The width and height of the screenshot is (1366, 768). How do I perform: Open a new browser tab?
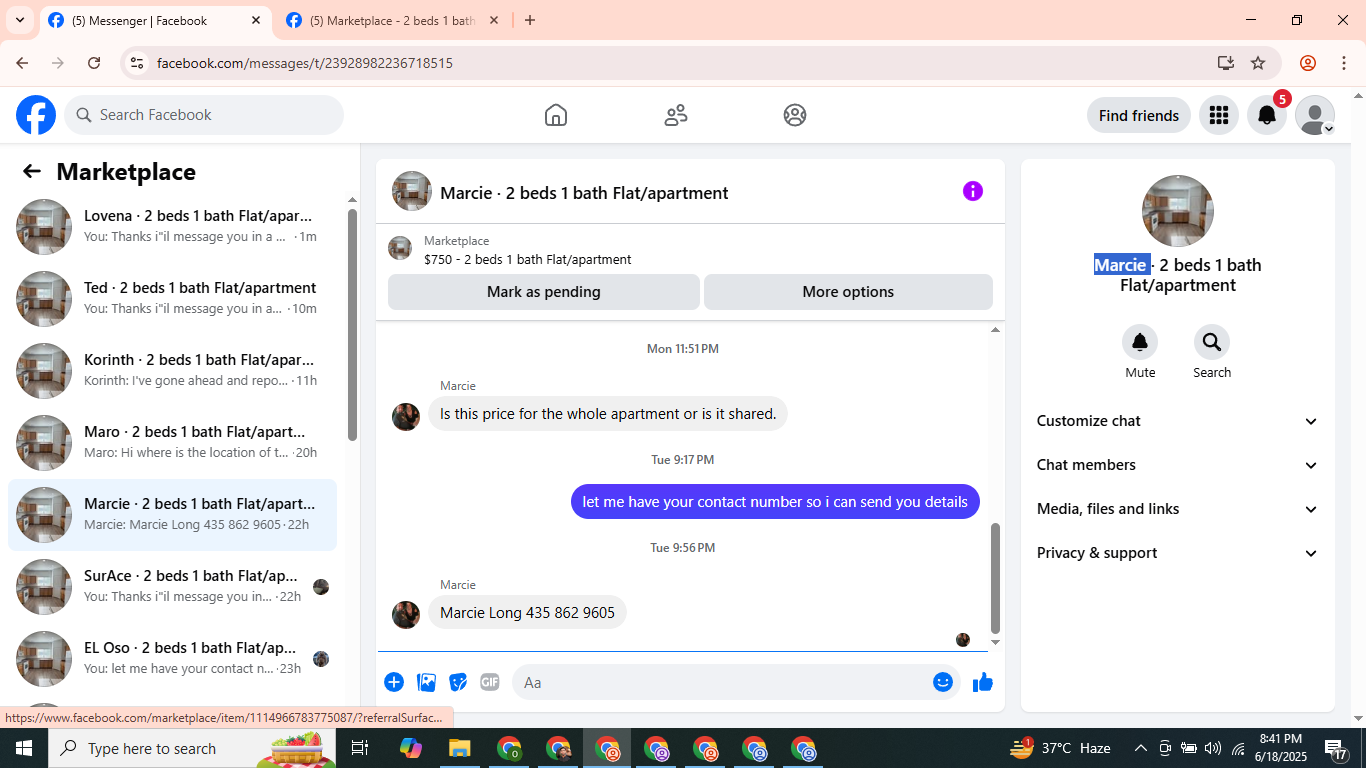530,20
